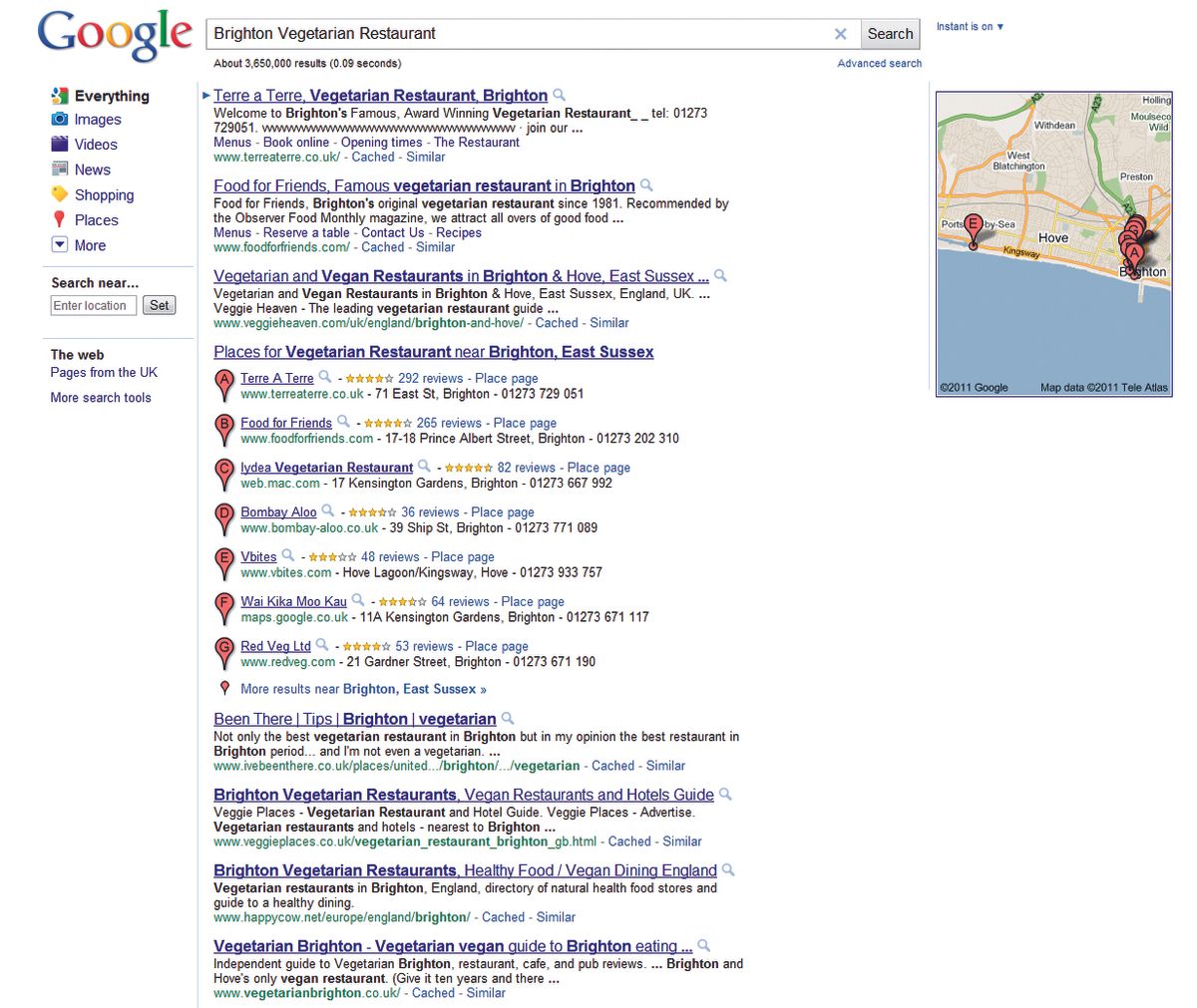Open the Advanced search page
Image resolution: width=1197 pixels, height=1008 pixels.
pos(879,63)
